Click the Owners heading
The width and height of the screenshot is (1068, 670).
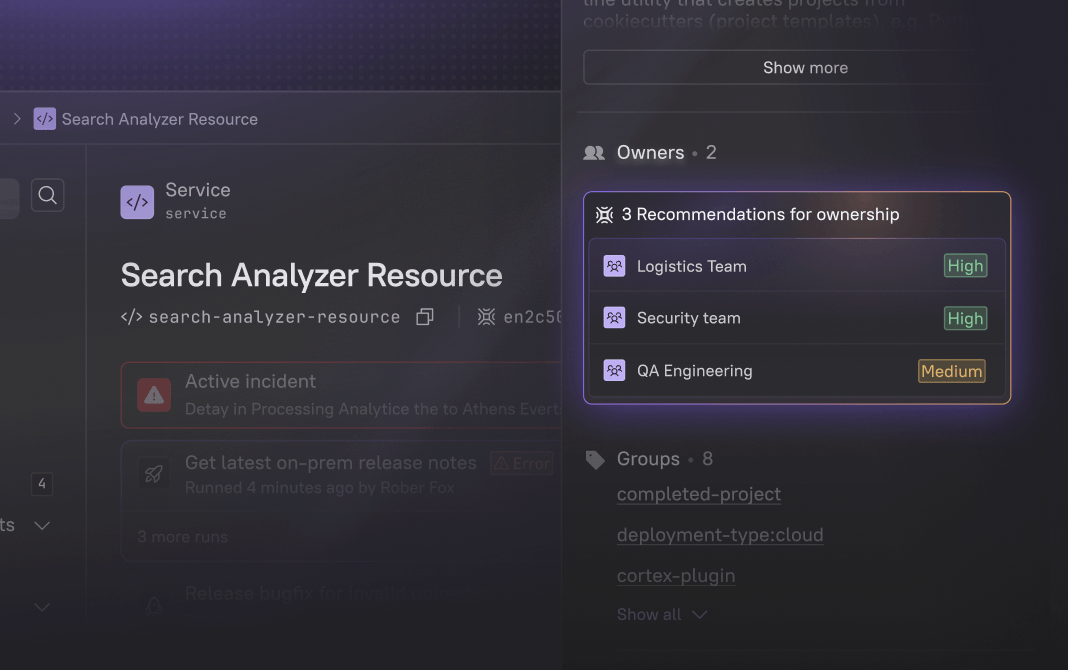tap(650, 153)
